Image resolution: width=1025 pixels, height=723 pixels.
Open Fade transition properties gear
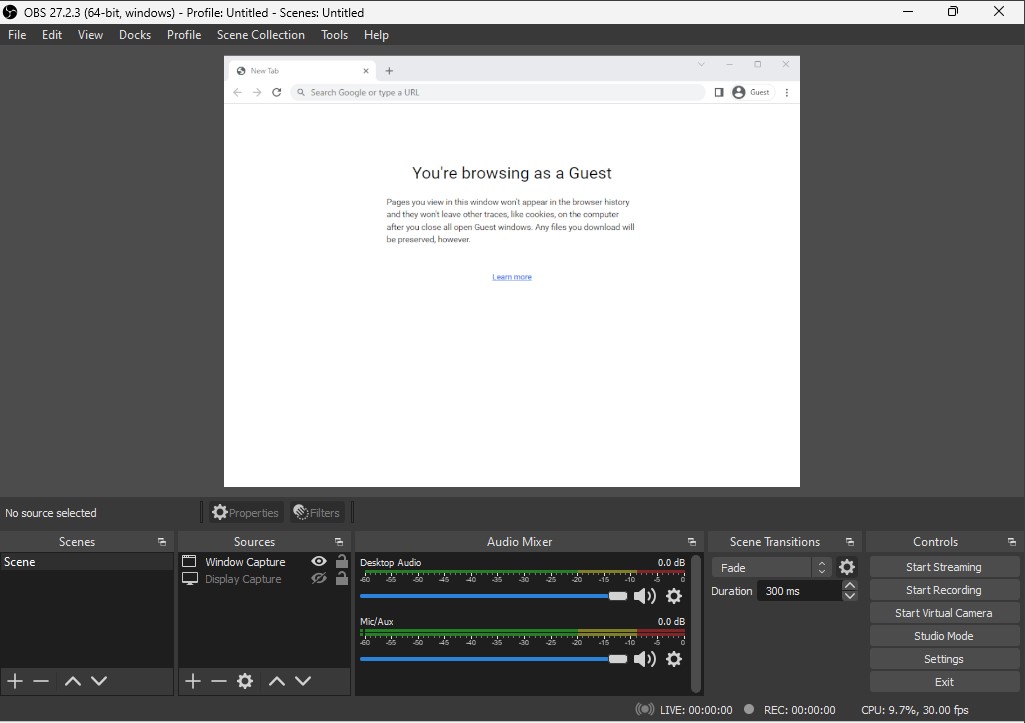847,567
